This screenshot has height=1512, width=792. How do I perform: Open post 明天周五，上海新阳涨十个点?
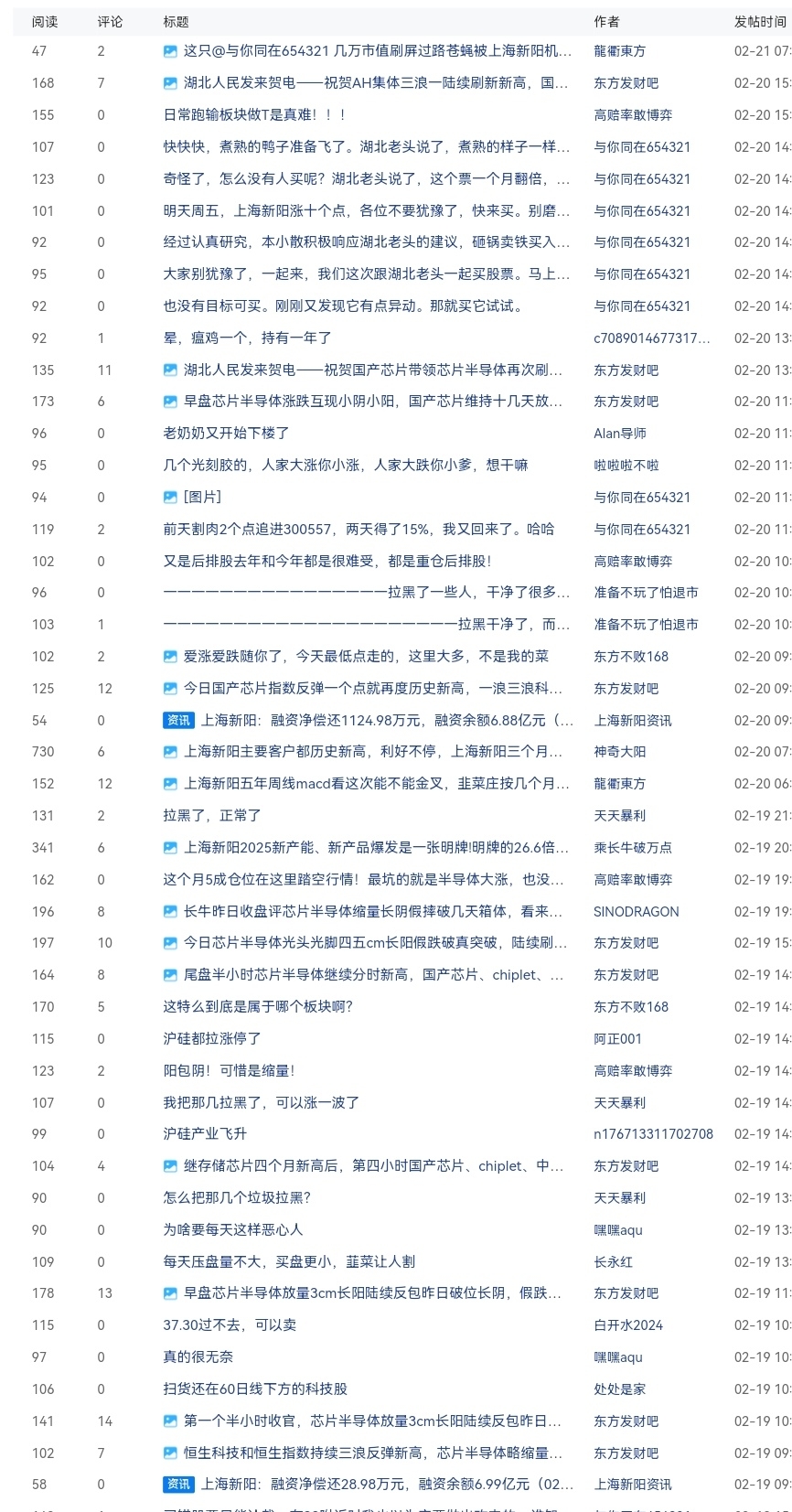367,211
